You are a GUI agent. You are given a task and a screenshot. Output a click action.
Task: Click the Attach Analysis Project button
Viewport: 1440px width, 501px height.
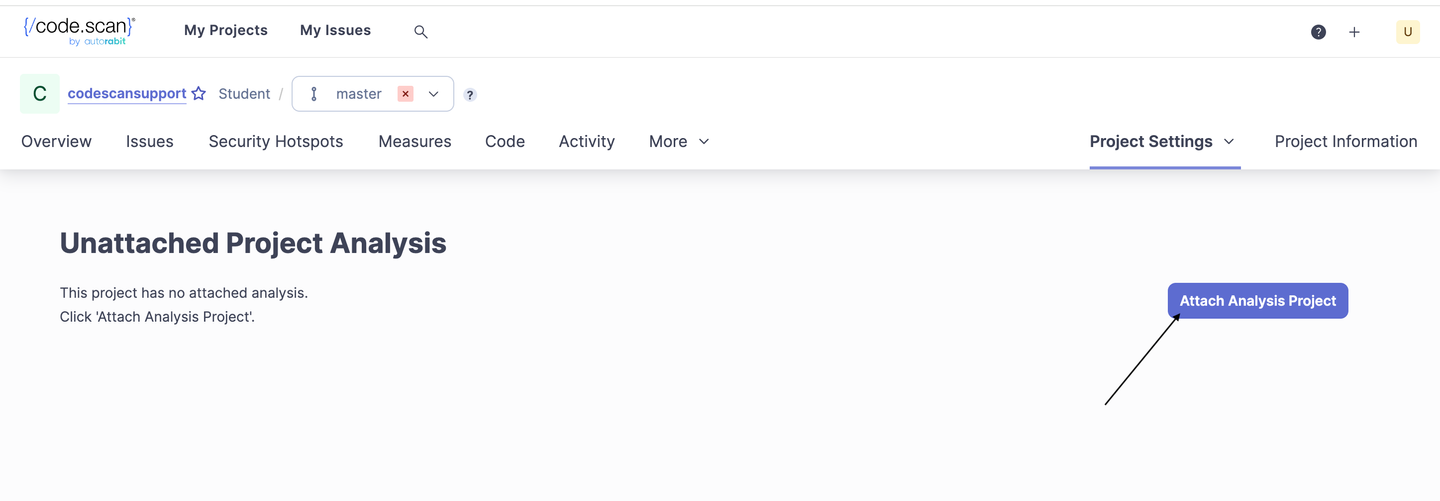[x=1257, y=301]
